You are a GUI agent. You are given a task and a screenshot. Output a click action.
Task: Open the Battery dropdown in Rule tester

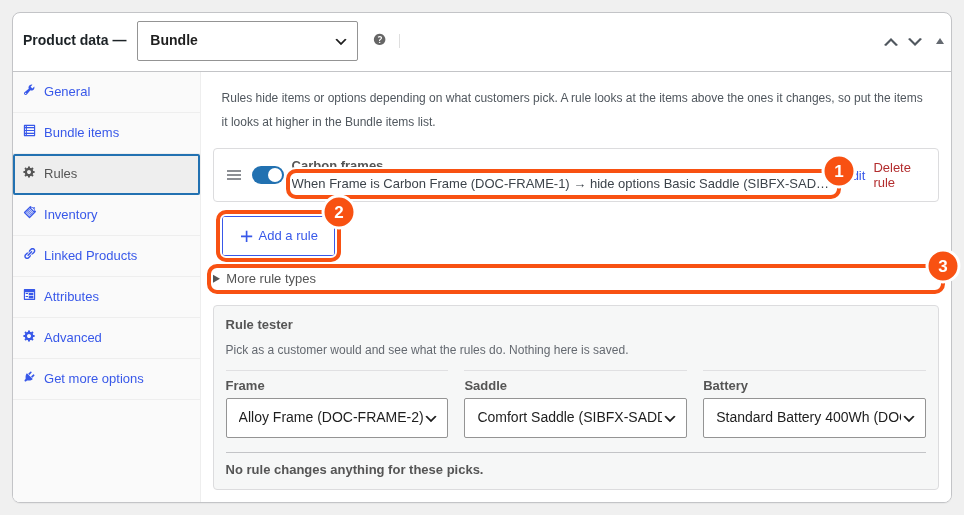pos(814,418)
